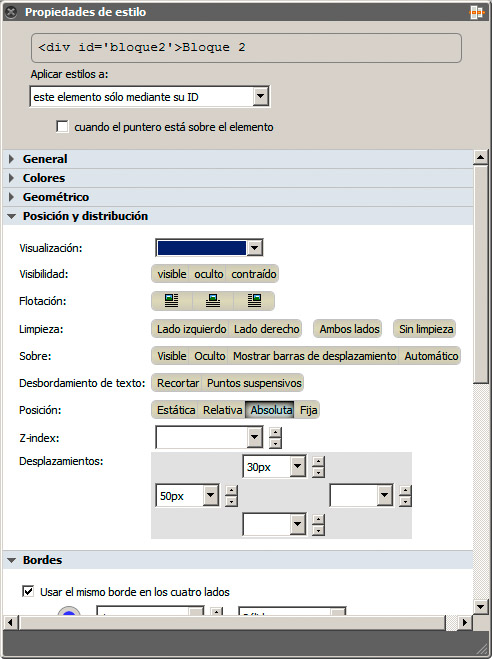
Task: Close the Propiedades de estilo panel
Action: click(11, 13)
